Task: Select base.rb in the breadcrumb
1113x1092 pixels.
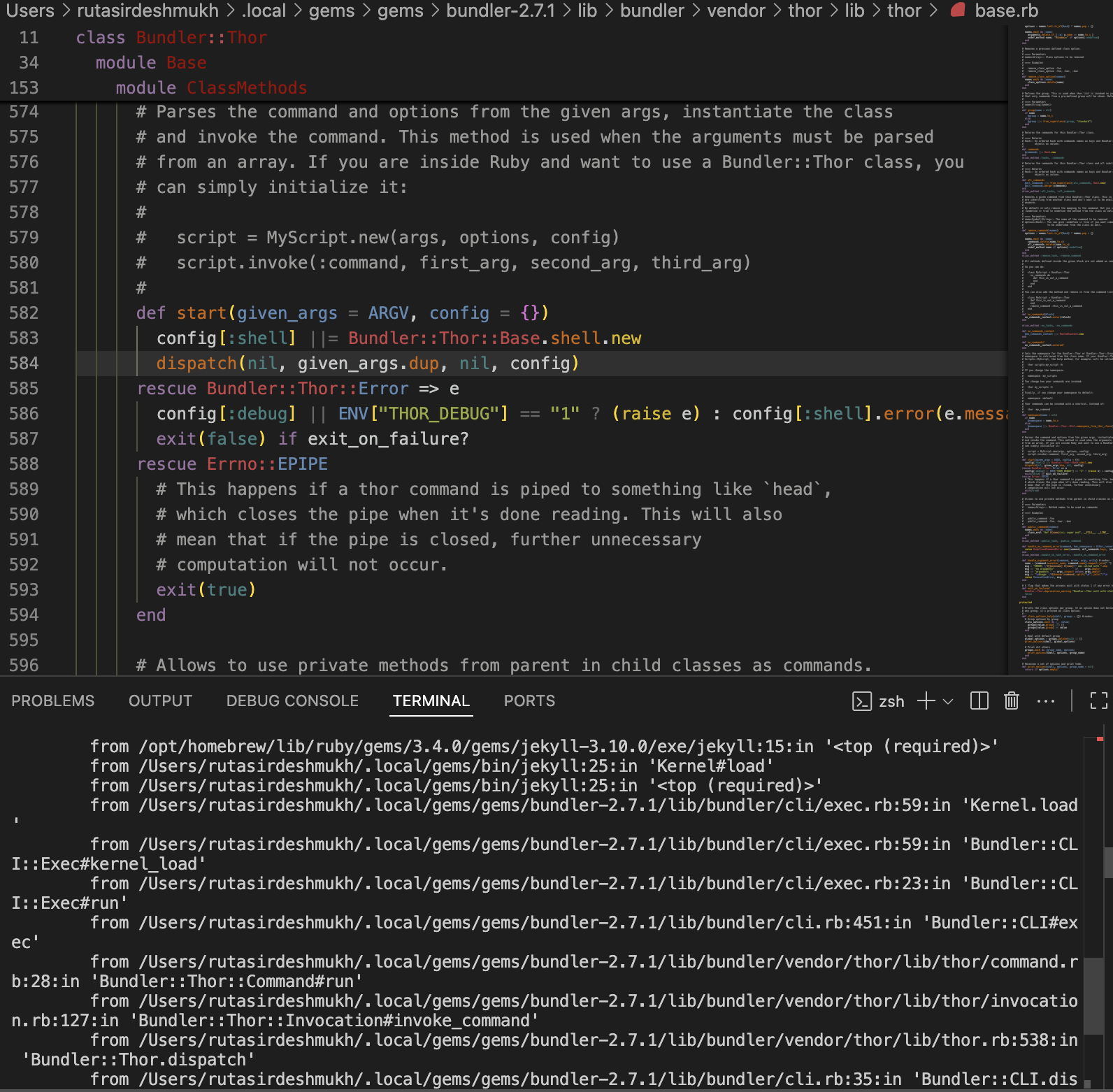Action: (x=1007, y=10)
